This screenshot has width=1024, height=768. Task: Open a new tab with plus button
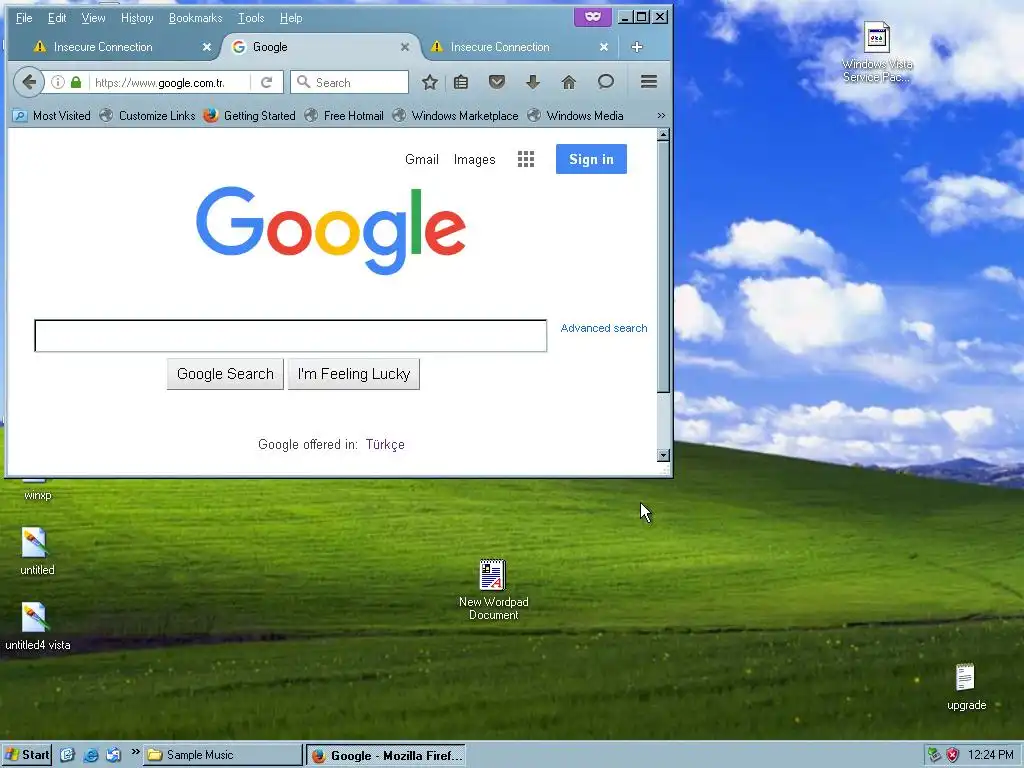[637, 47]
